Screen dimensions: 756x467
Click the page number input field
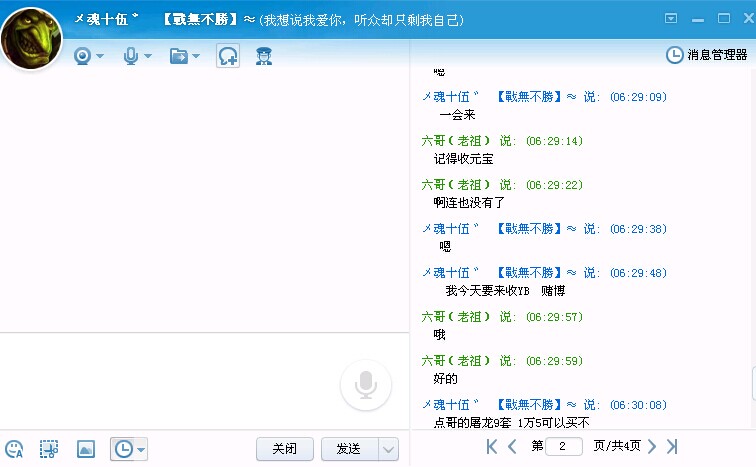pos(565,446)
